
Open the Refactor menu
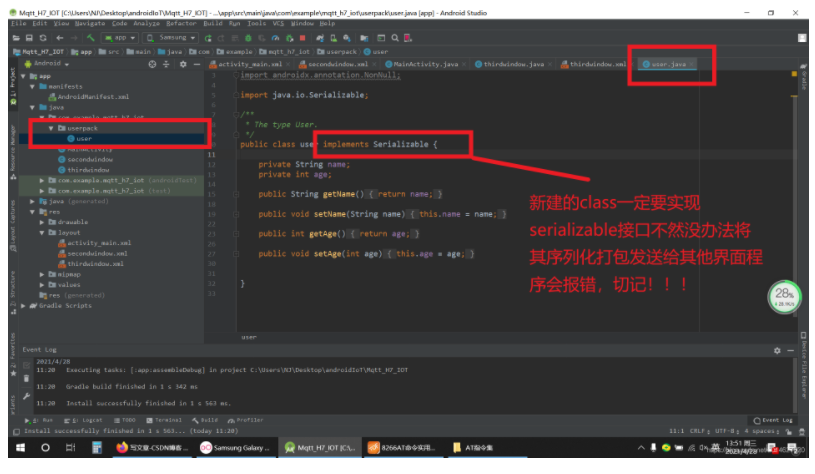coord(181,23)
